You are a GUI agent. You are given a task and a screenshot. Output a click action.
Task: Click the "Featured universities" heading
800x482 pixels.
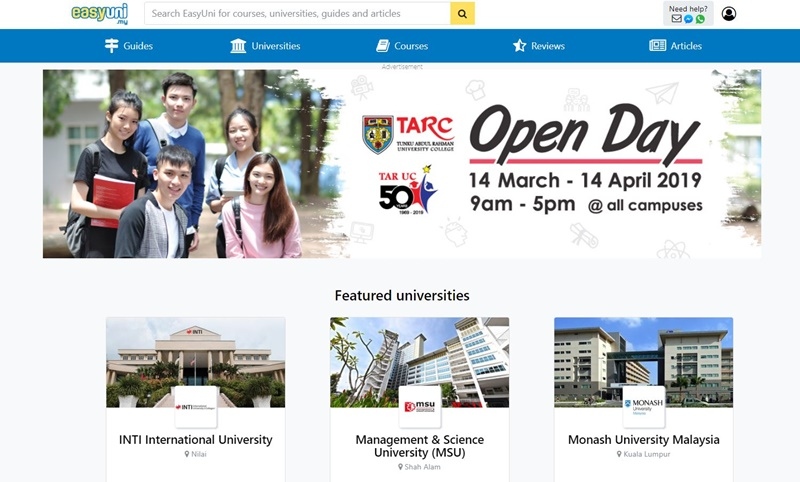402,295
